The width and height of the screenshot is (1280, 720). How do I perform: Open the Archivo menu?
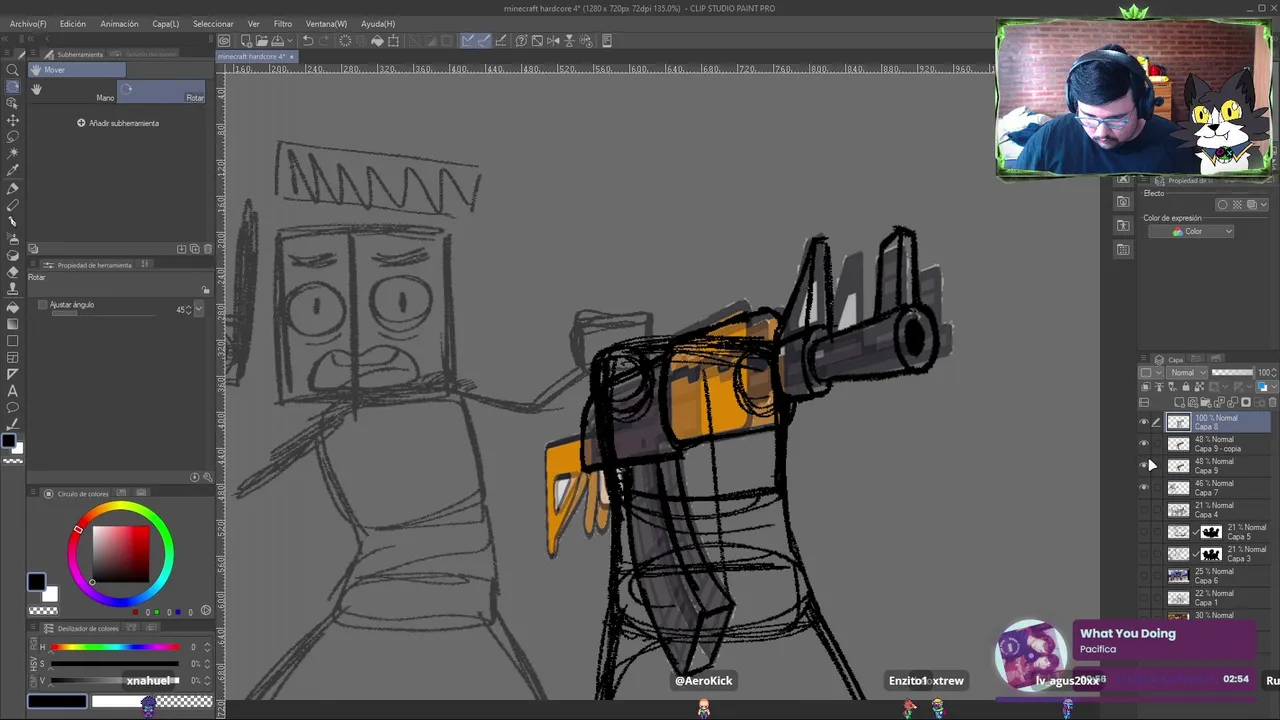[27, 23]
